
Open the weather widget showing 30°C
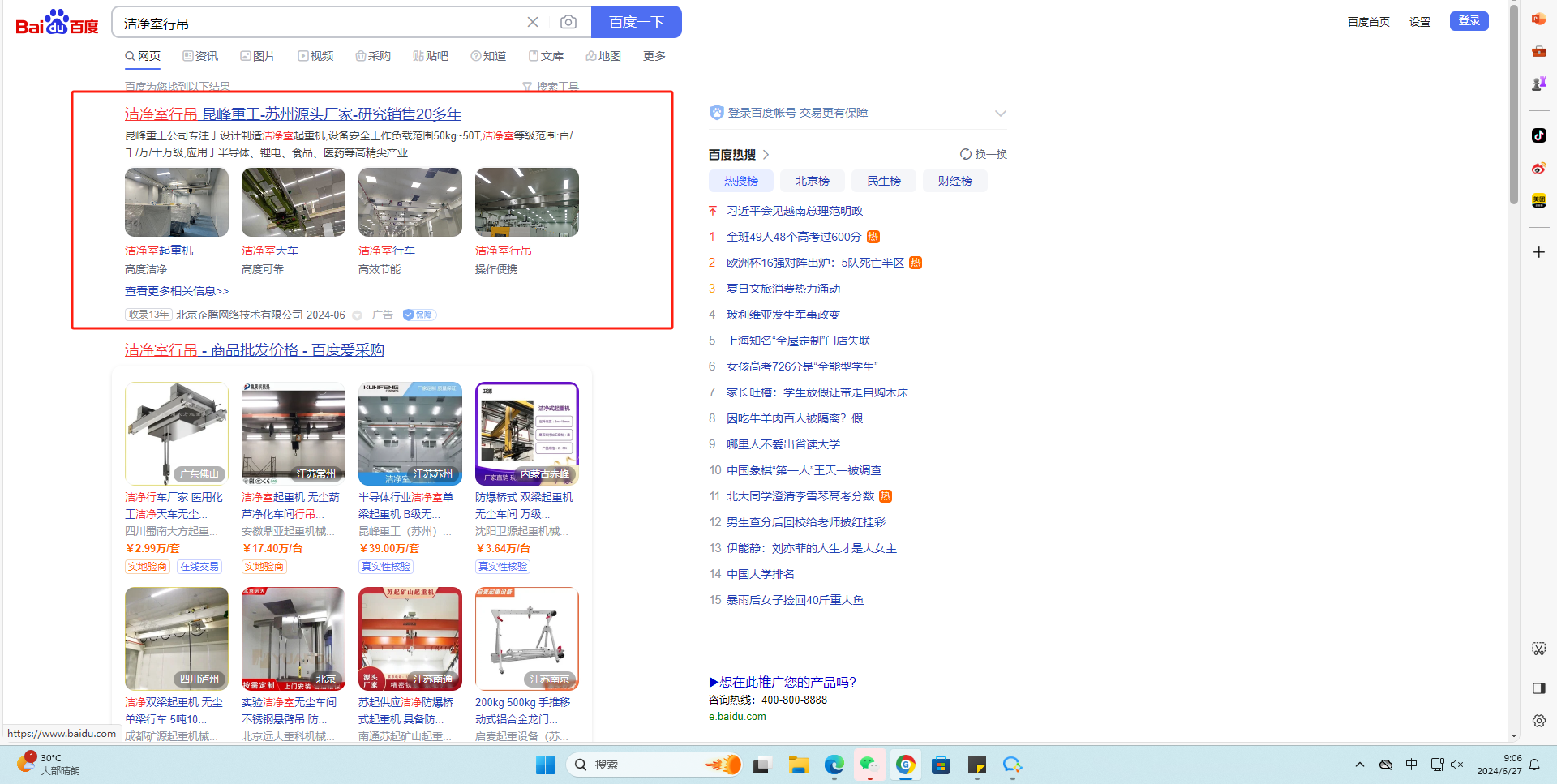[49, 765]
